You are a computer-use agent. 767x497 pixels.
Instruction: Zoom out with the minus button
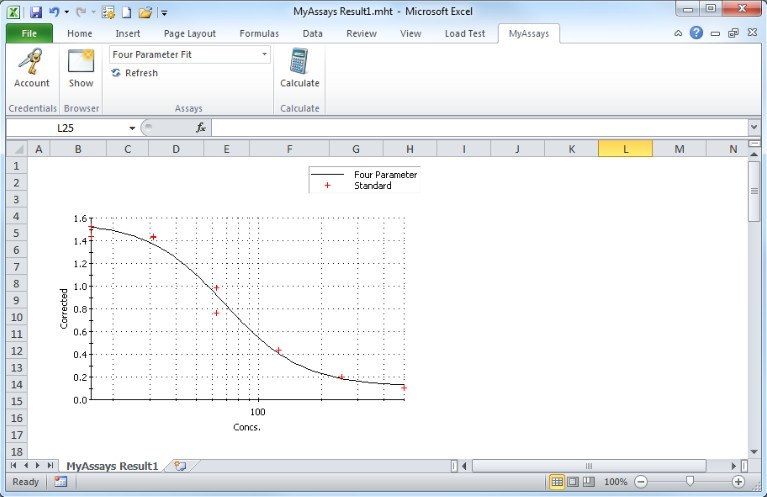pyautogui.click(x=641, y=482)
